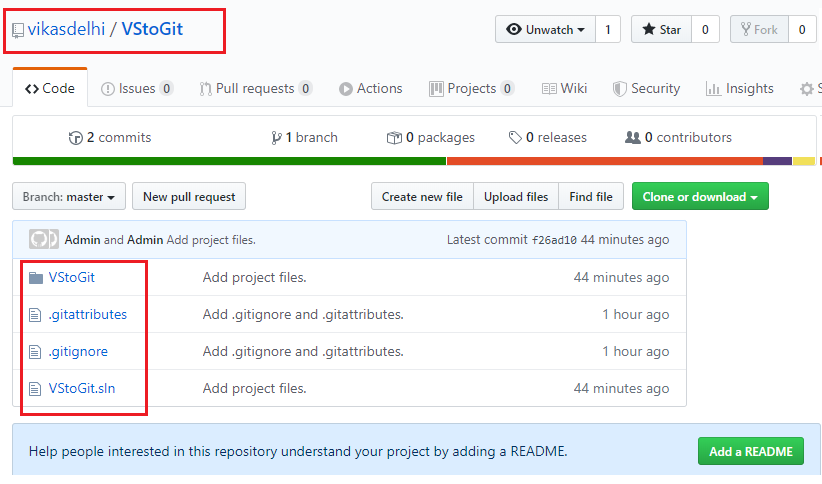Click the Star icon
822x484 pixels.
click(648, 29)
